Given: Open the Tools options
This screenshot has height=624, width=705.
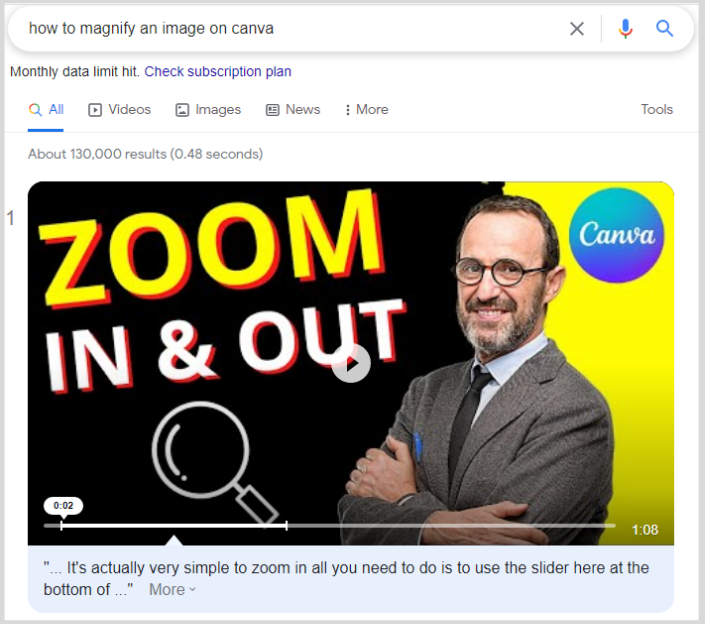Looking at the screenshot, I should [656, 109].
